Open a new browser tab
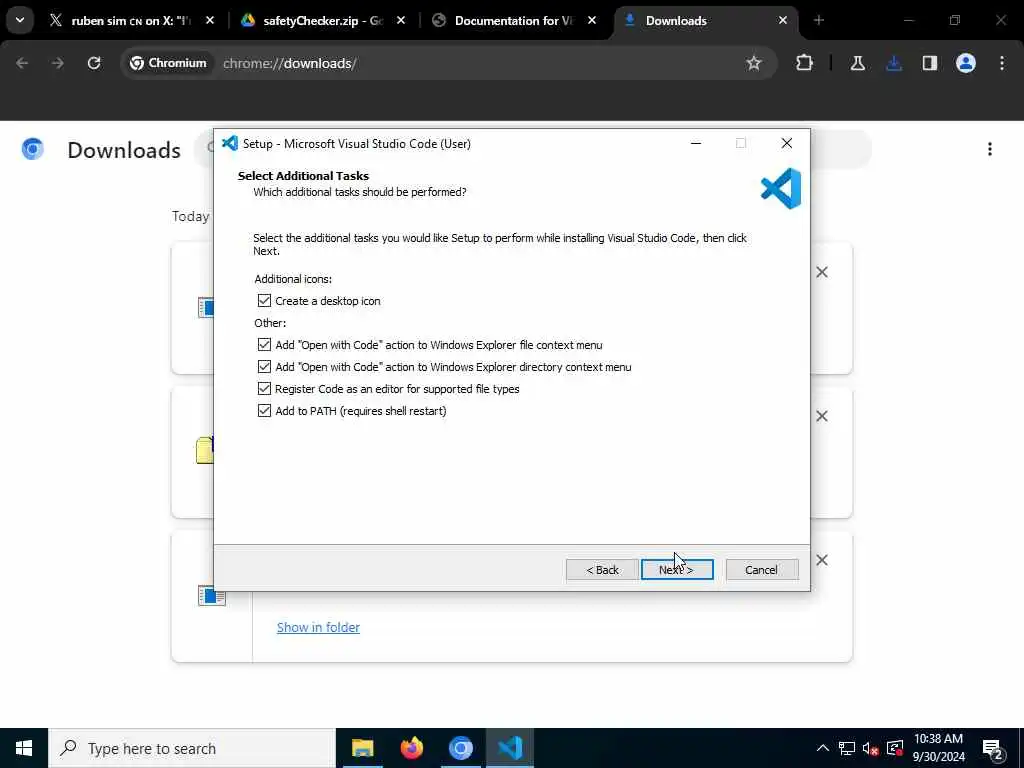 tap(818, 20)
